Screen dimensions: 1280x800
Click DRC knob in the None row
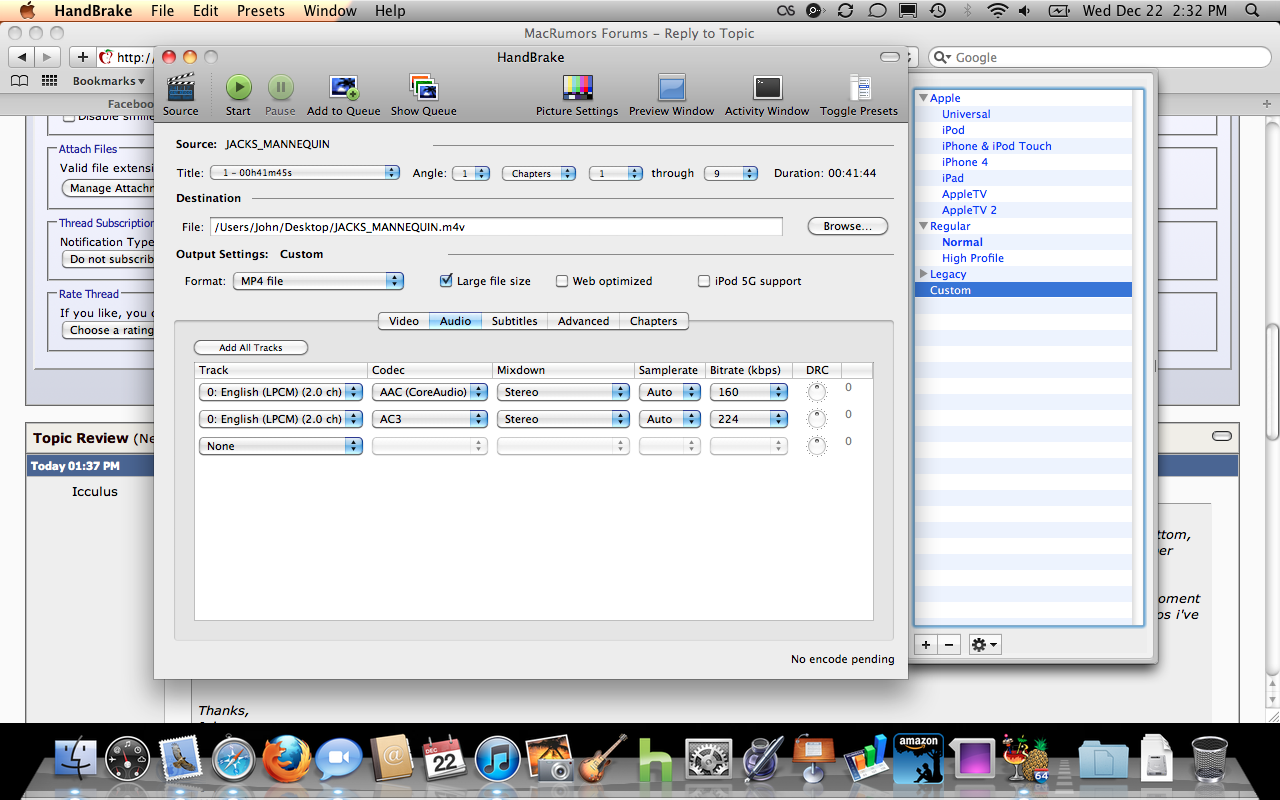pos(817,446)
